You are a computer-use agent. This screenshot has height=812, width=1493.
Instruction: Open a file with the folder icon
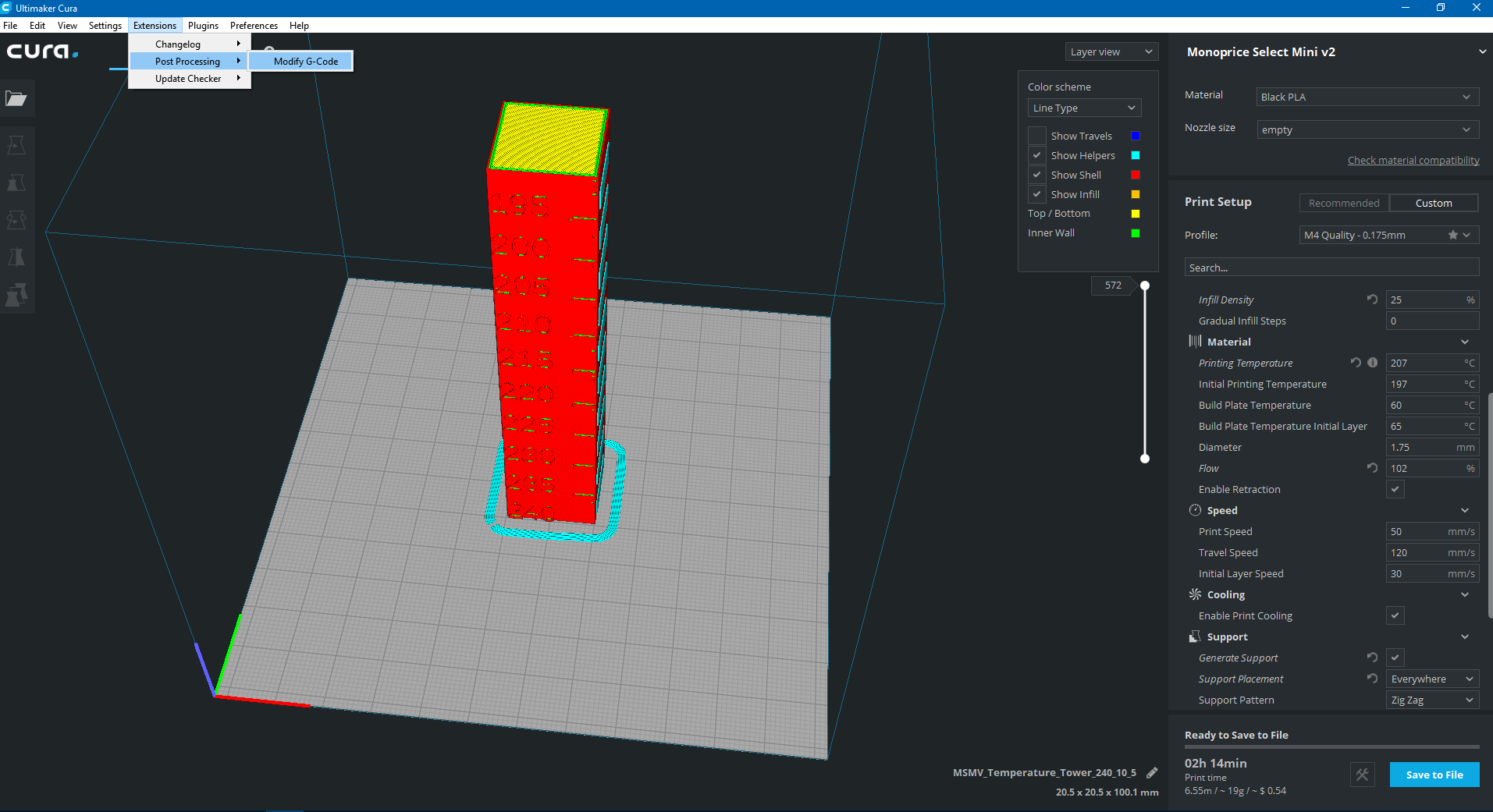16,99
